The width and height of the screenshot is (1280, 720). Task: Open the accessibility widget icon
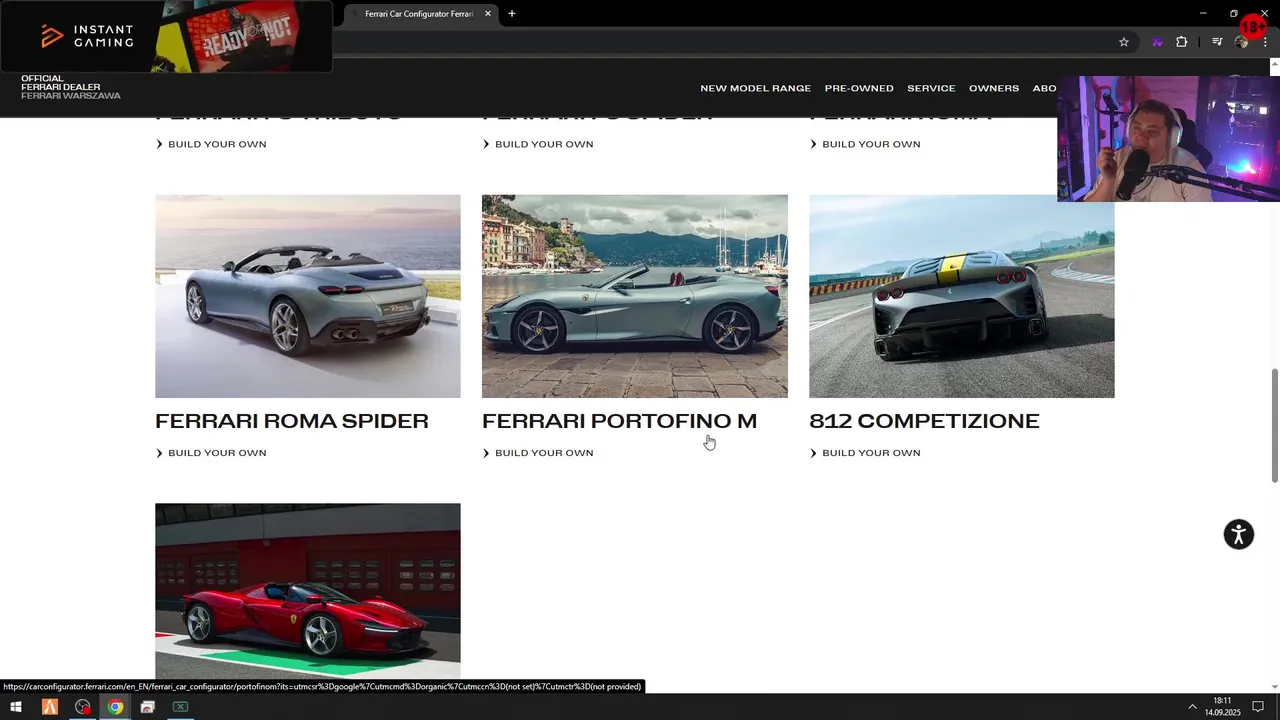click(x=1239, y=534)
